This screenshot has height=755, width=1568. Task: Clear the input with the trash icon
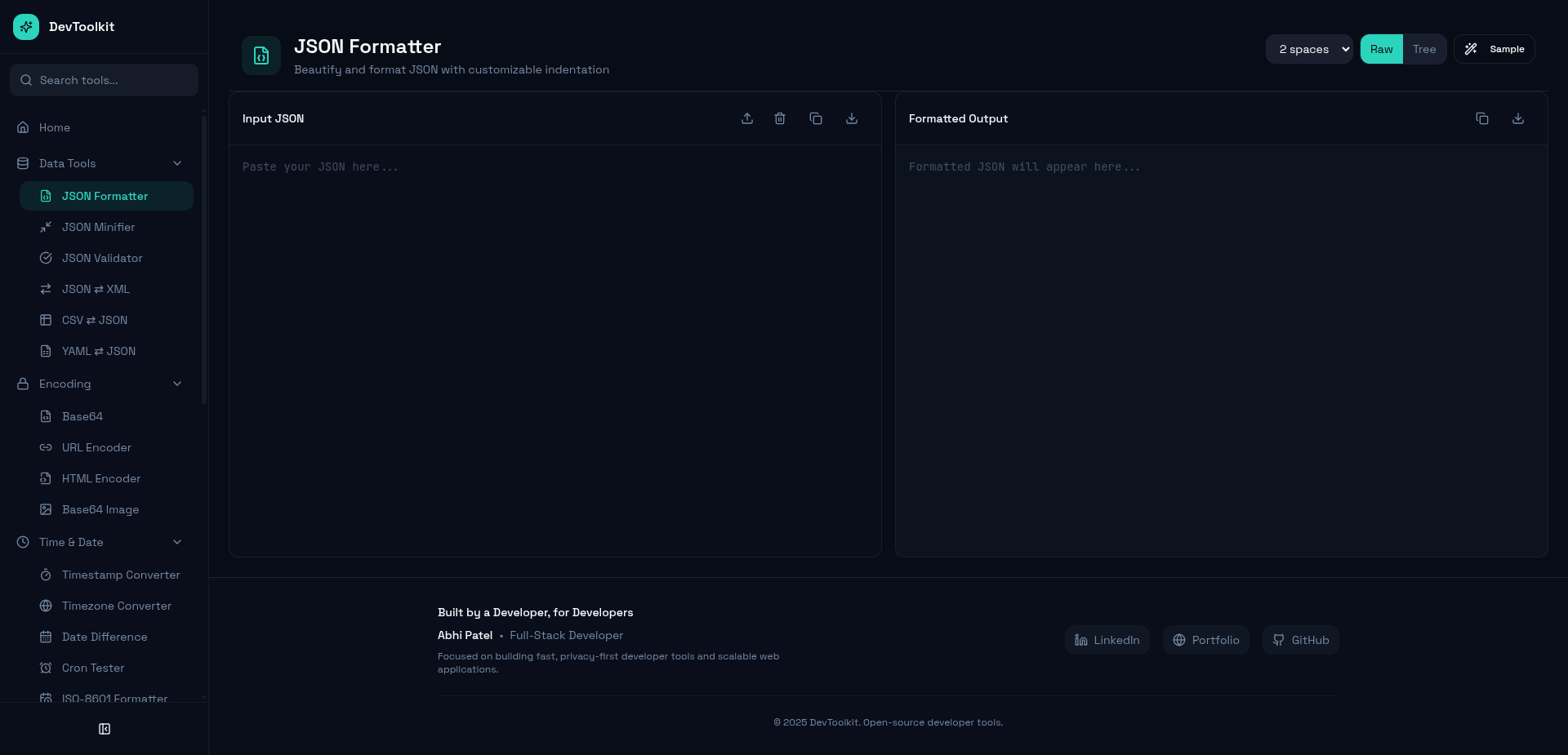tap(780, 118)
